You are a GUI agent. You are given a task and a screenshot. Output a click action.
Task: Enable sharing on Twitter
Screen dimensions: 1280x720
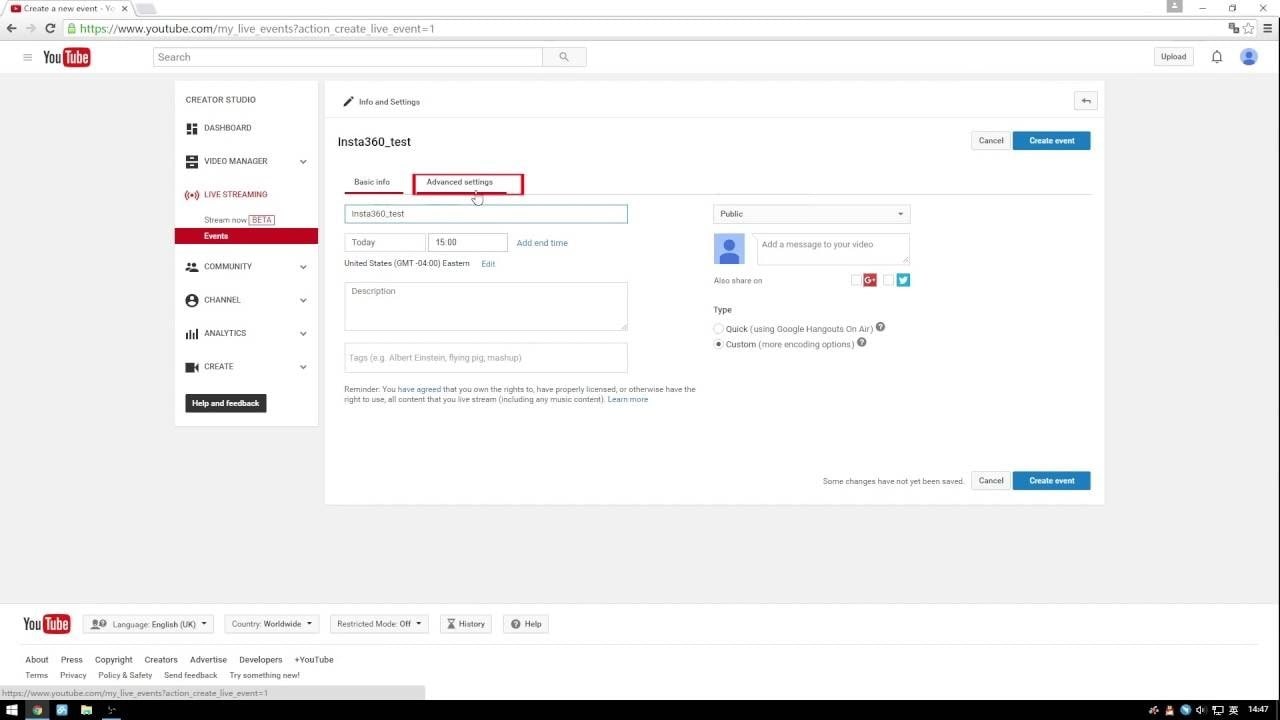click(903, 280)
